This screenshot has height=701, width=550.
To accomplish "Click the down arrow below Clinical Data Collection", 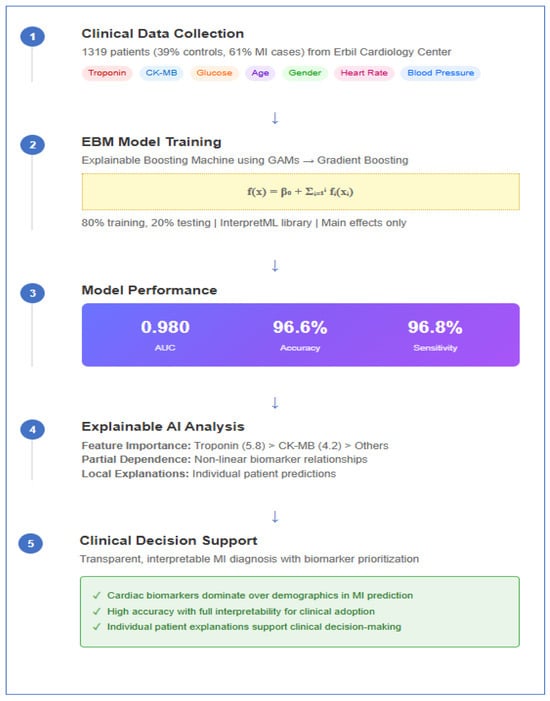I will coord(275,118).
